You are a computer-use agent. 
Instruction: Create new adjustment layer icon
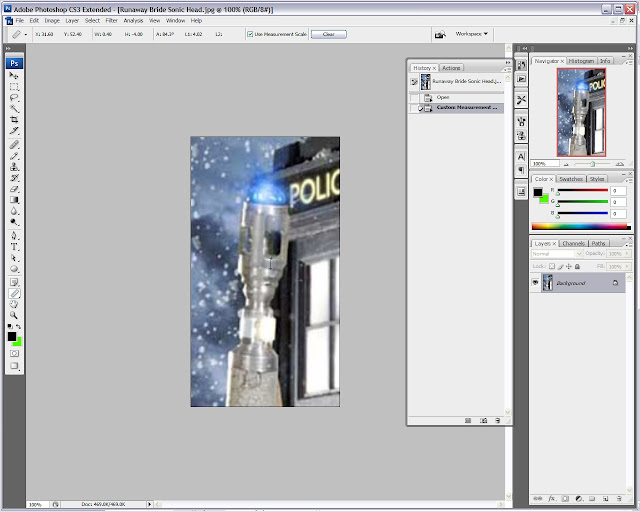click(579, 499)
